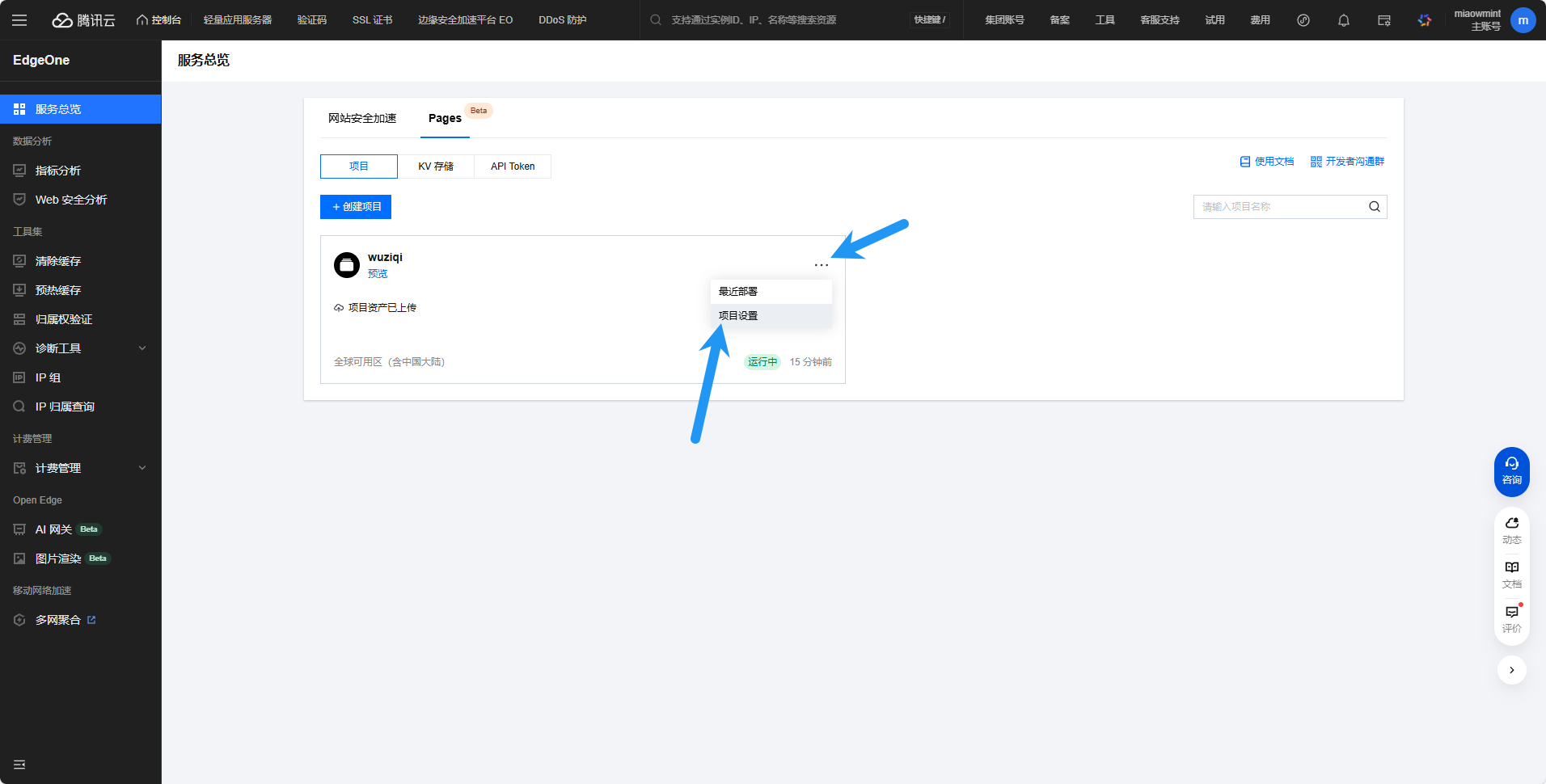Open the hamburger menu in top bar
The height and width of the screenshot is (784, 1546).
[x=19, y=20]
